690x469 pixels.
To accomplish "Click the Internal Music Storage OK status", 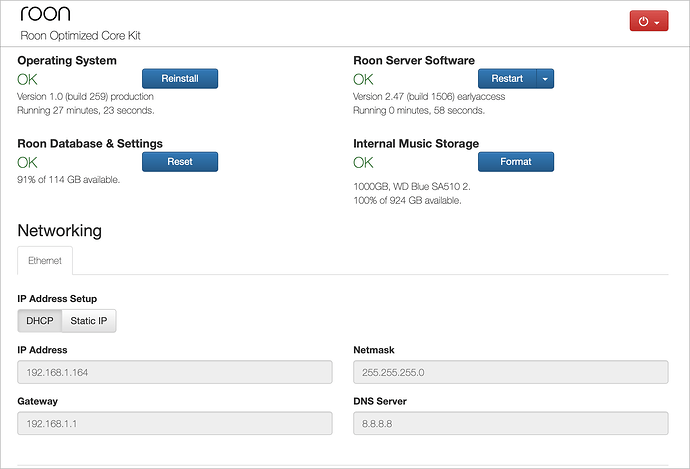I will (x=363, y=162).
